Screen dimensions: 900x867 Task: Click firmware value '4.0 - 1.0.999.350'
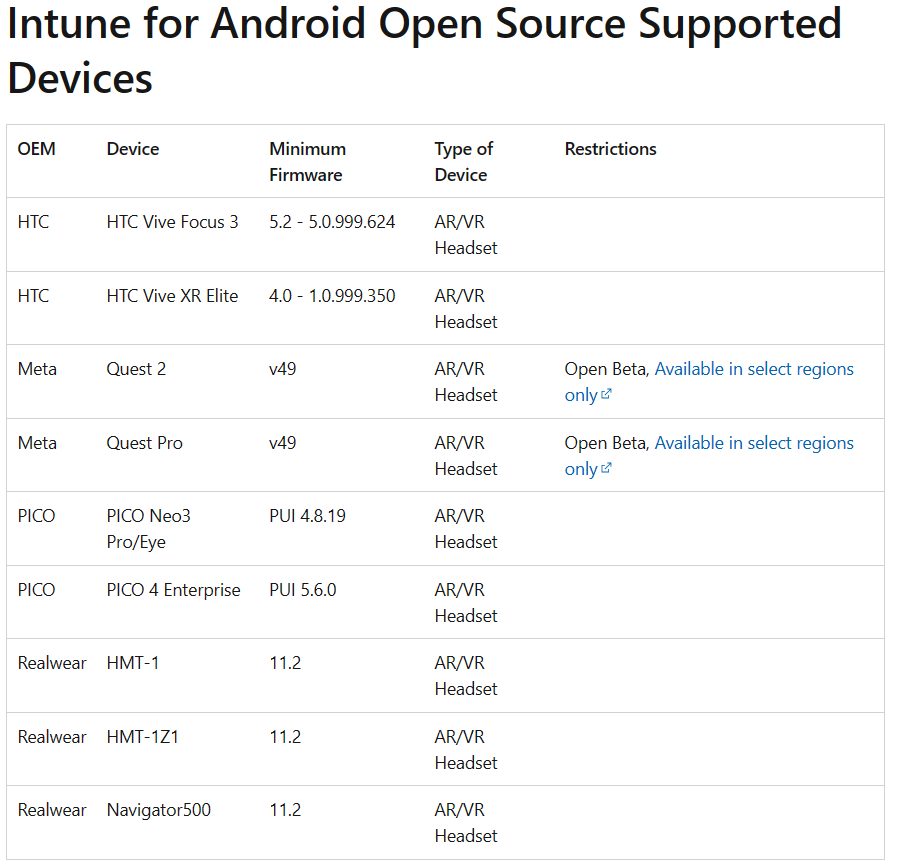(x=332, y=296)
